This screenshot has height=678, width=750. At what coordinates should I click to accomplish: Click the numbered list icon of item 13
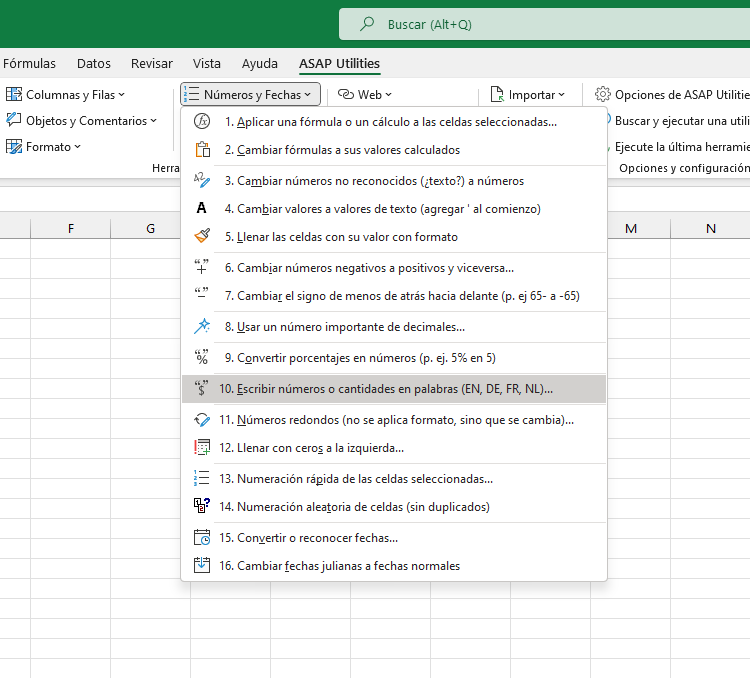point(202,478)
